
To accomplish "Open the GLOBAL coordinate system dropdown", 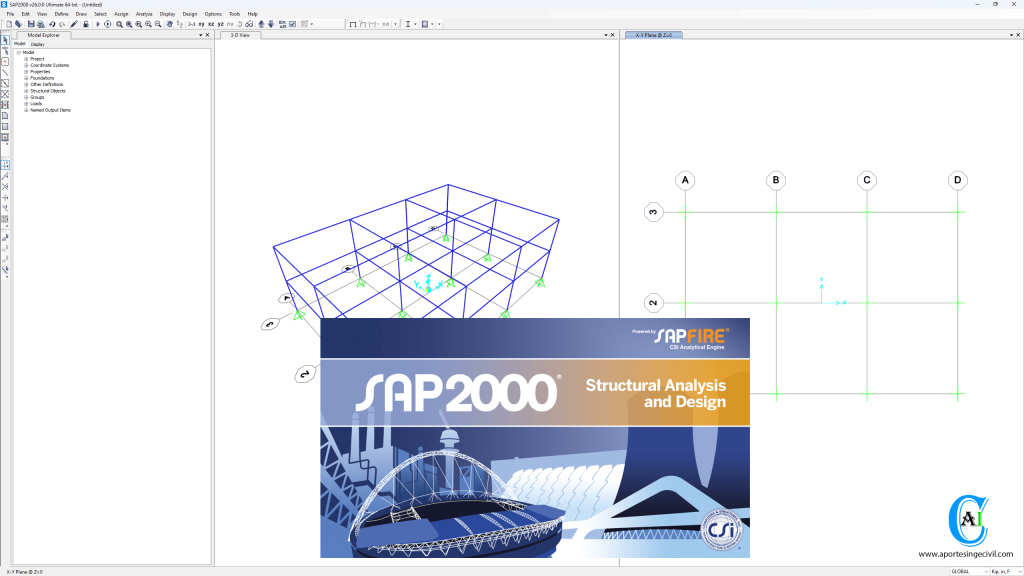I will 986,570.
